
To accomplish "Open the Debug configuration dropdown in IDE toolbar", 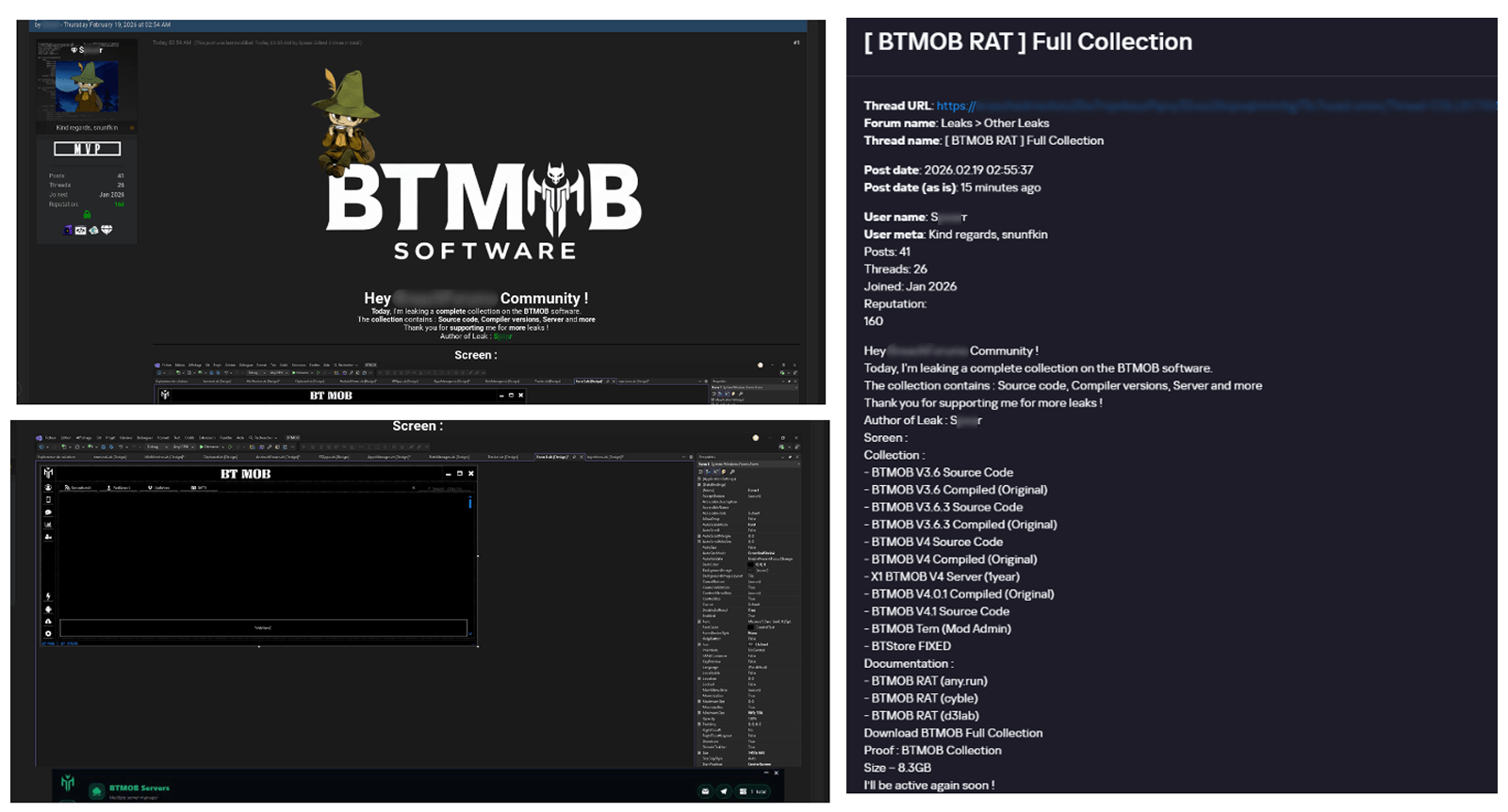I will click(156, 447).
